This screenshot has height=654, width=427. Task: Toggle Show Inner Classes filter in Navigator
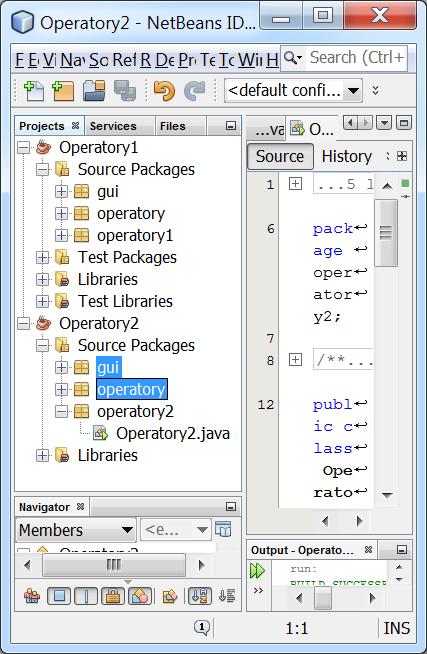[x=140, y=596]
